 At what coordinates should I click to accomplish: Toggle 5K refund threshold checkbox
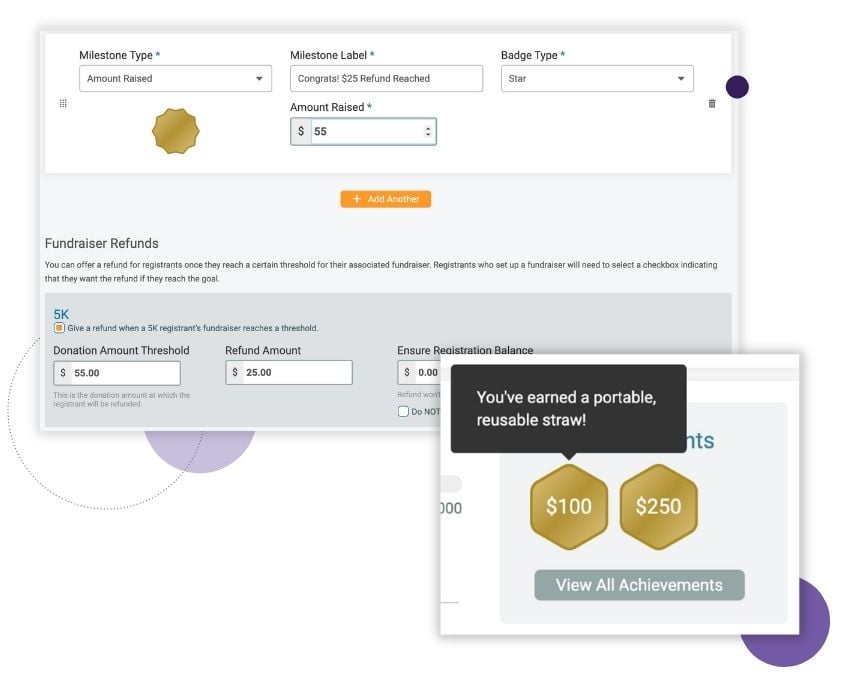(59, 328)
